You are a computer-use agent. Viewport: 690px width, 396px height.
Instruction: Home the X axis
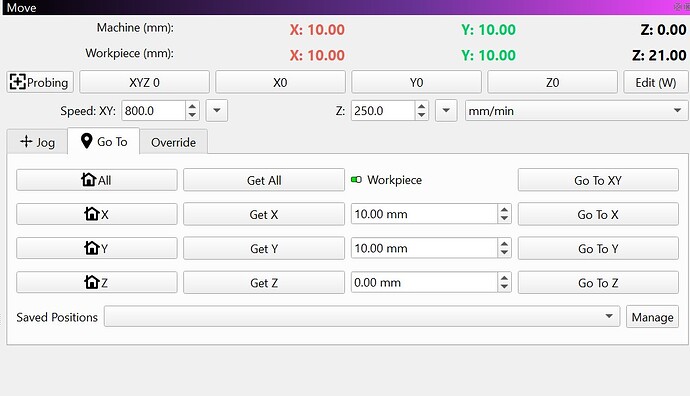pos(97,214)
